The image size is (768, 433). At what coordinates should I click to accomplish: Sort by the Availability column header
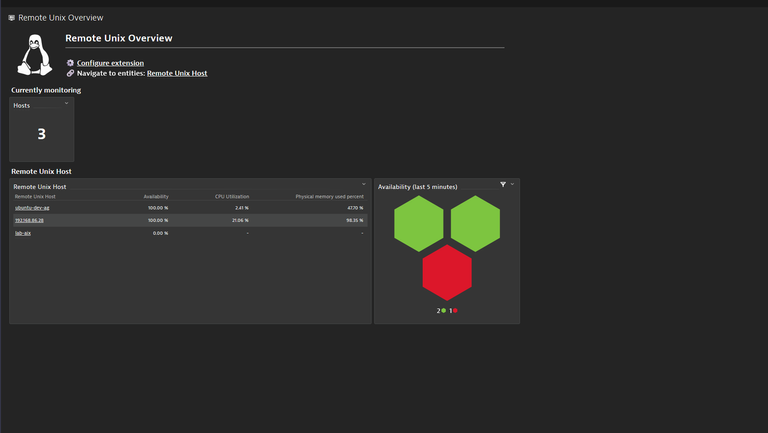pos(156,196)
